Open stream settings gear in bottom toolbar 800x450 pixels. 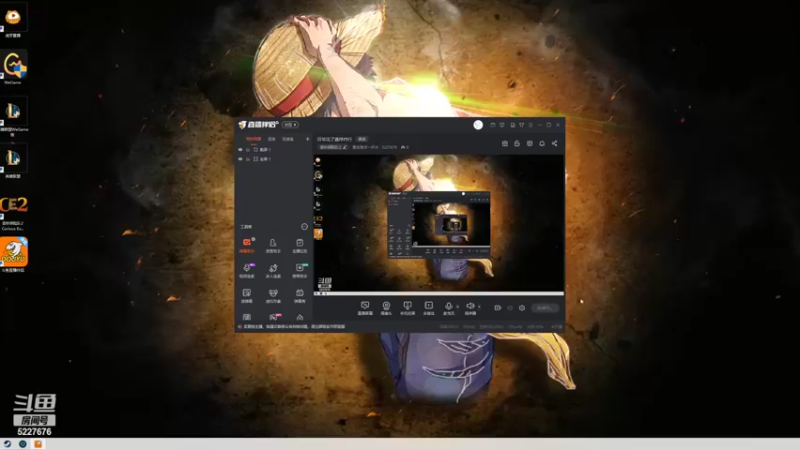pyautogui.click(x=521, y=308)
